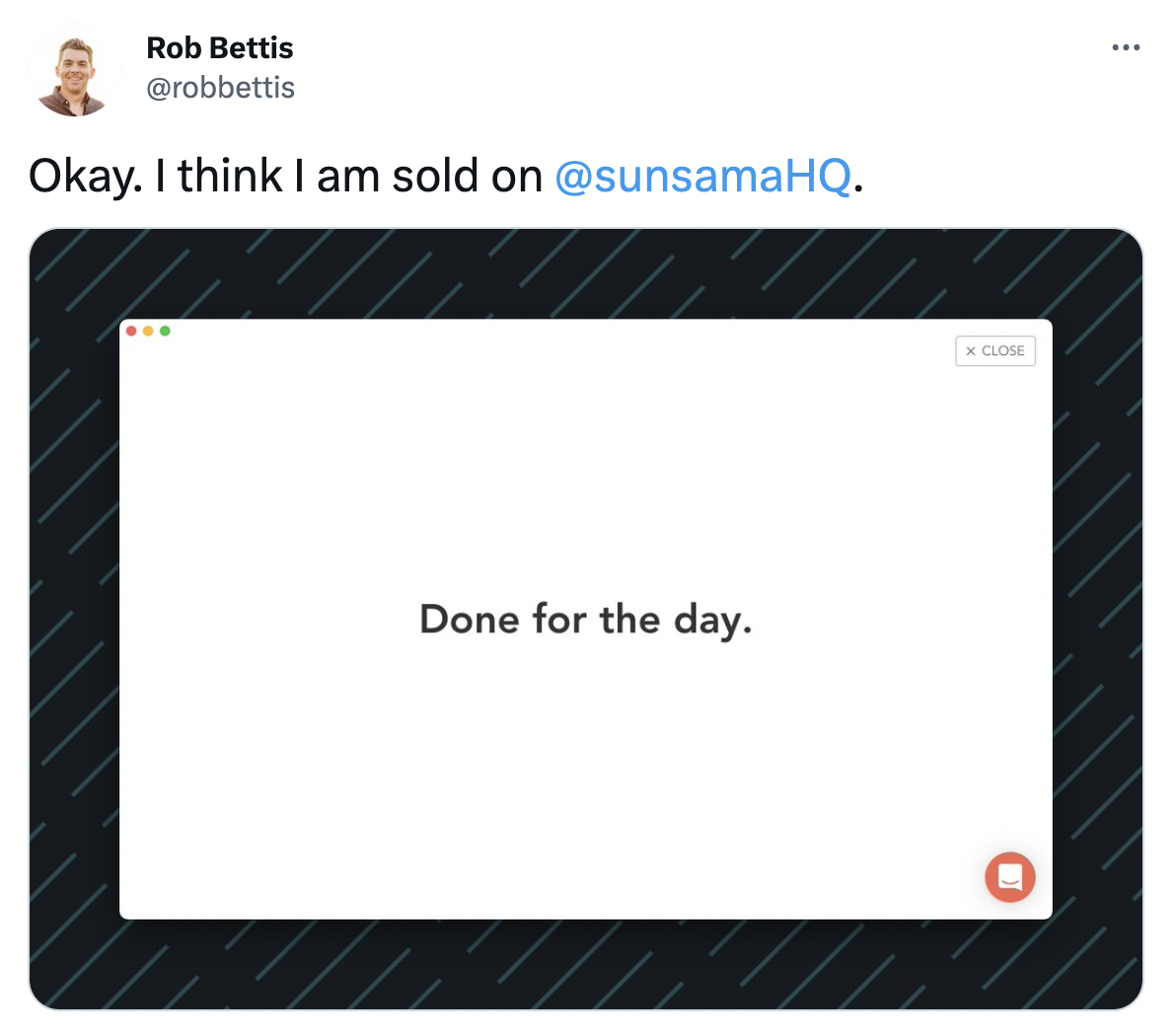1176x1034 pixels.
Task: Click the word "think" in the tweet
Action: [230, 177]
